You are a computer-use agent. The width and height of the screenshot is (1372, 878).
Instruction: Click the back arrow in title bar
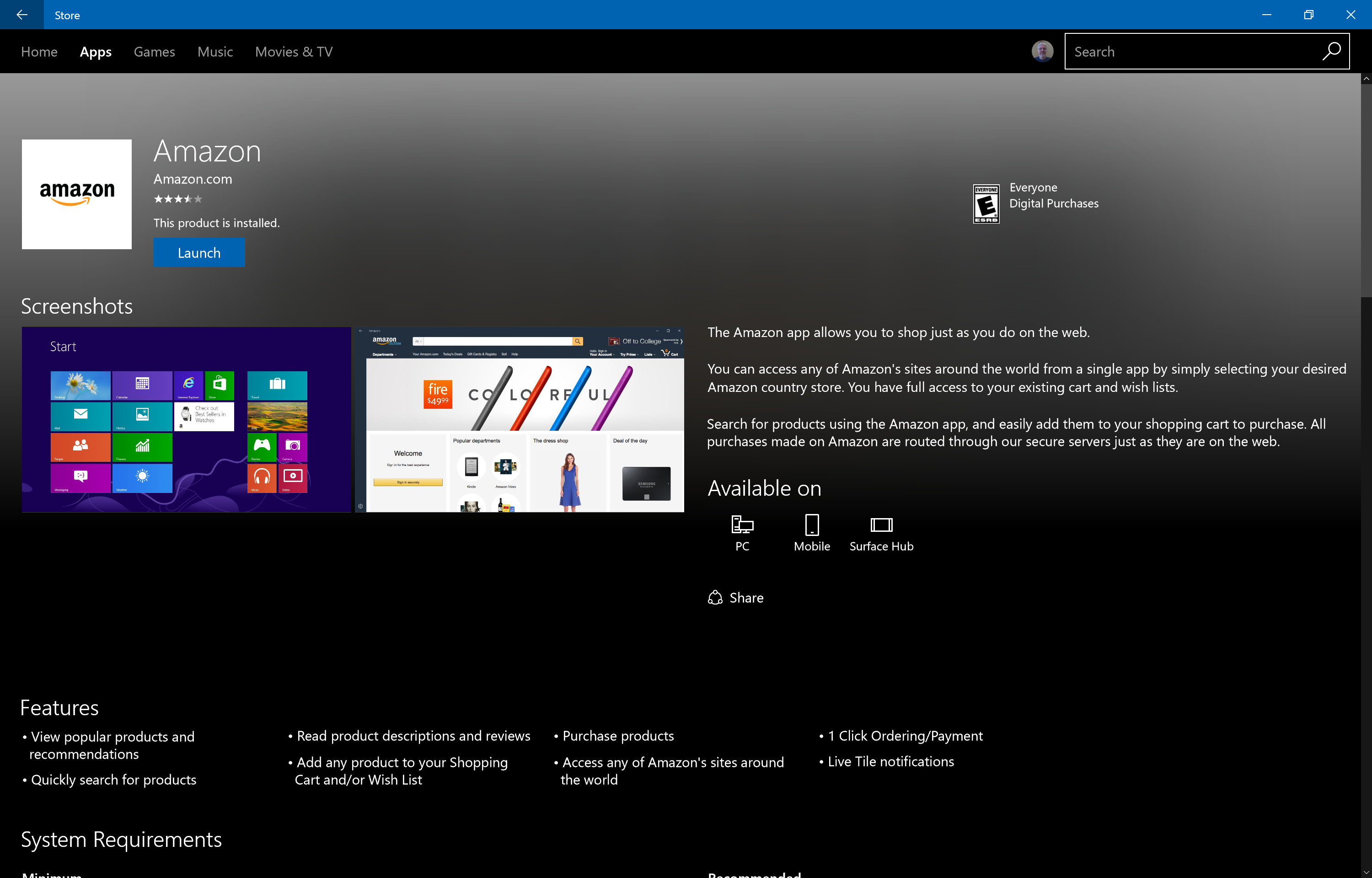(21, 15)
